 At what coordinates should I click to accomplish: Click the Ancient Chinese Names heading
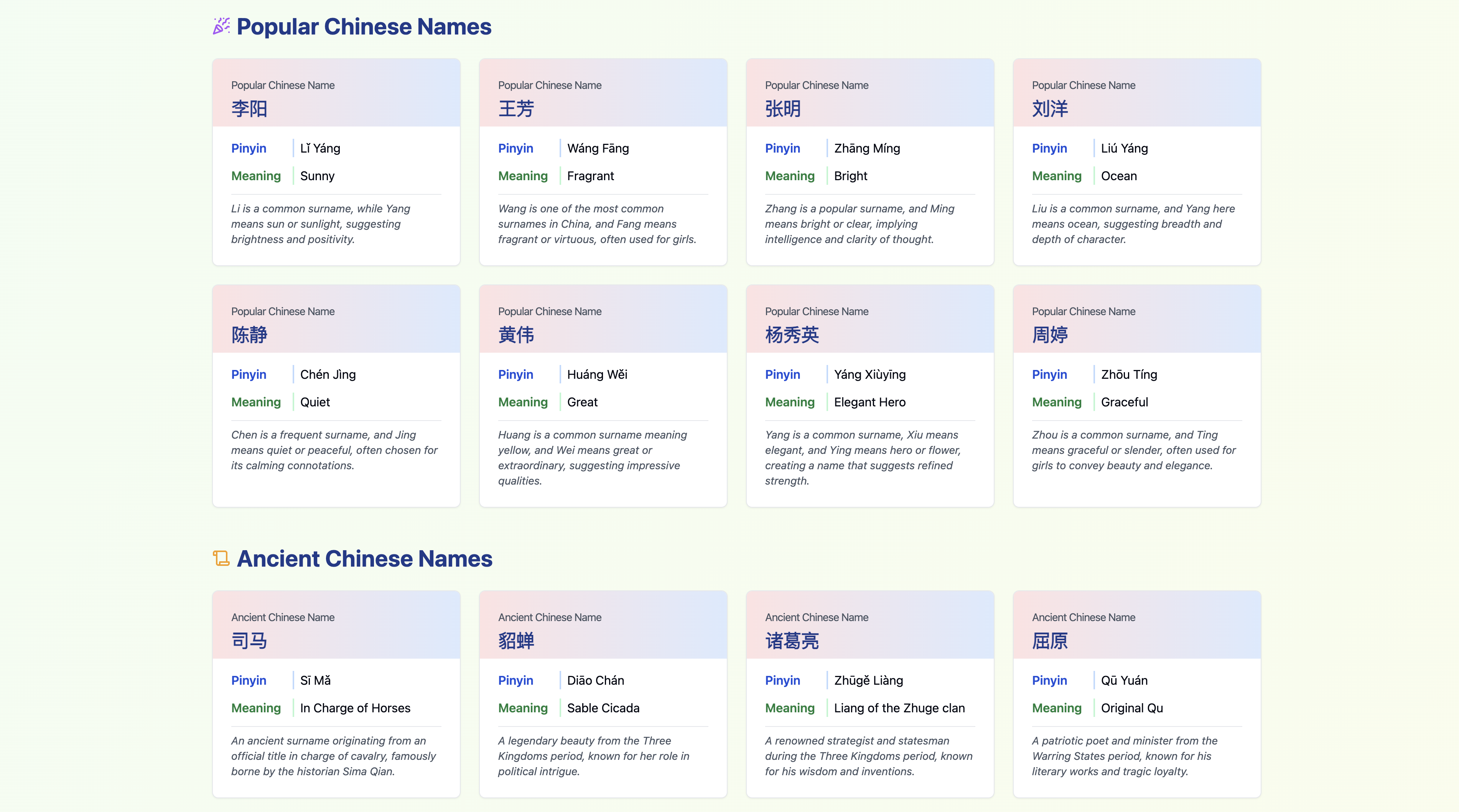coord(364,559)
